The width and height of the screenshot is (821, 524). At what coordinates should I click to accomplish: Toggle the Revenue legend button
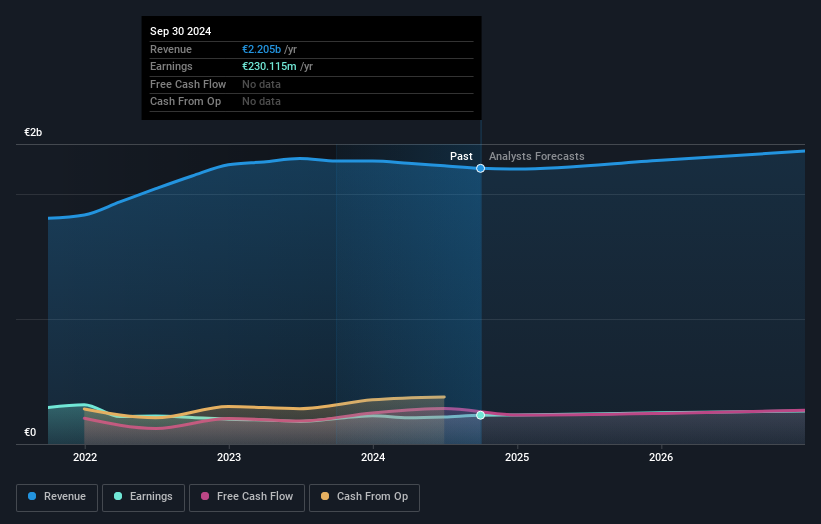[x=57, y=497]
